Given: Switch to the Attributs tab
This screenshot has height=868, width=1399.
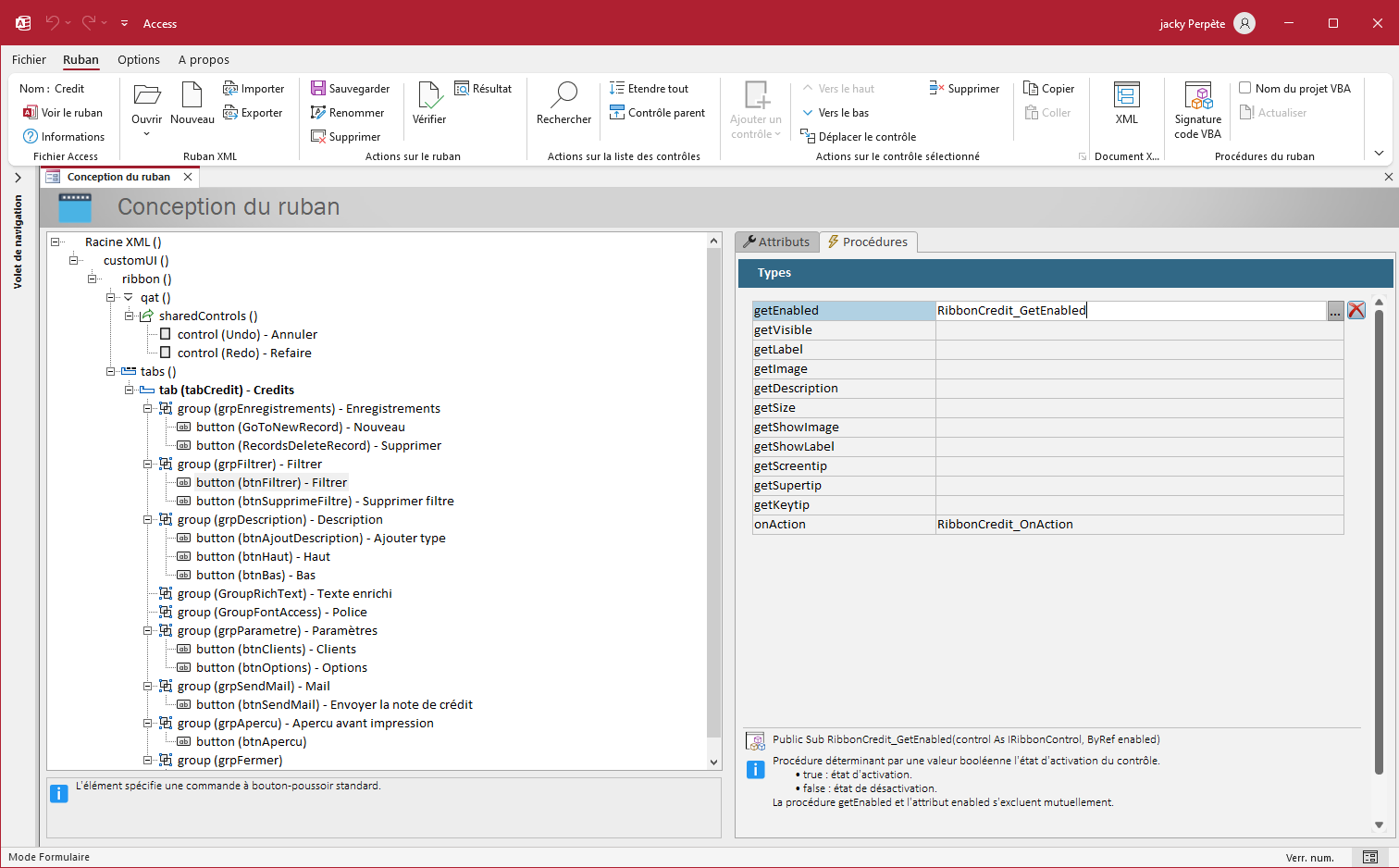Looking at the screenshot, I should point(776,242).
